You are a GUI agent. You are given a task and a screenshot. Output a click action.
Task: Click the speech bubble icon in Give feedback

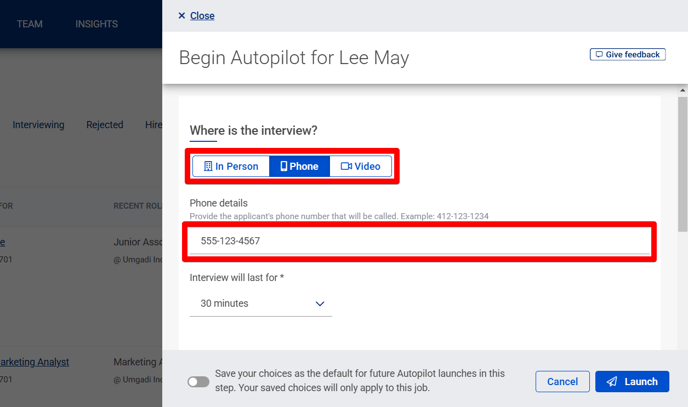(599, 54)
